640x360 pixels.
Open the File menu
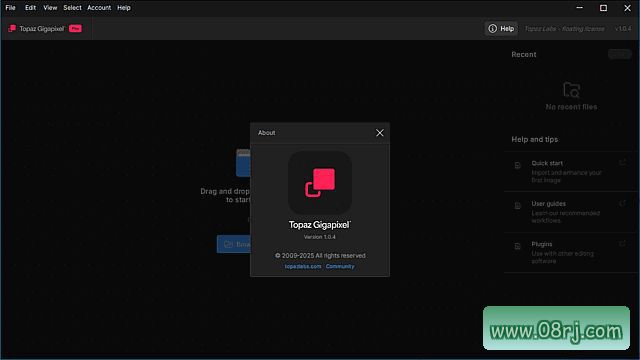tap(10, 8)
